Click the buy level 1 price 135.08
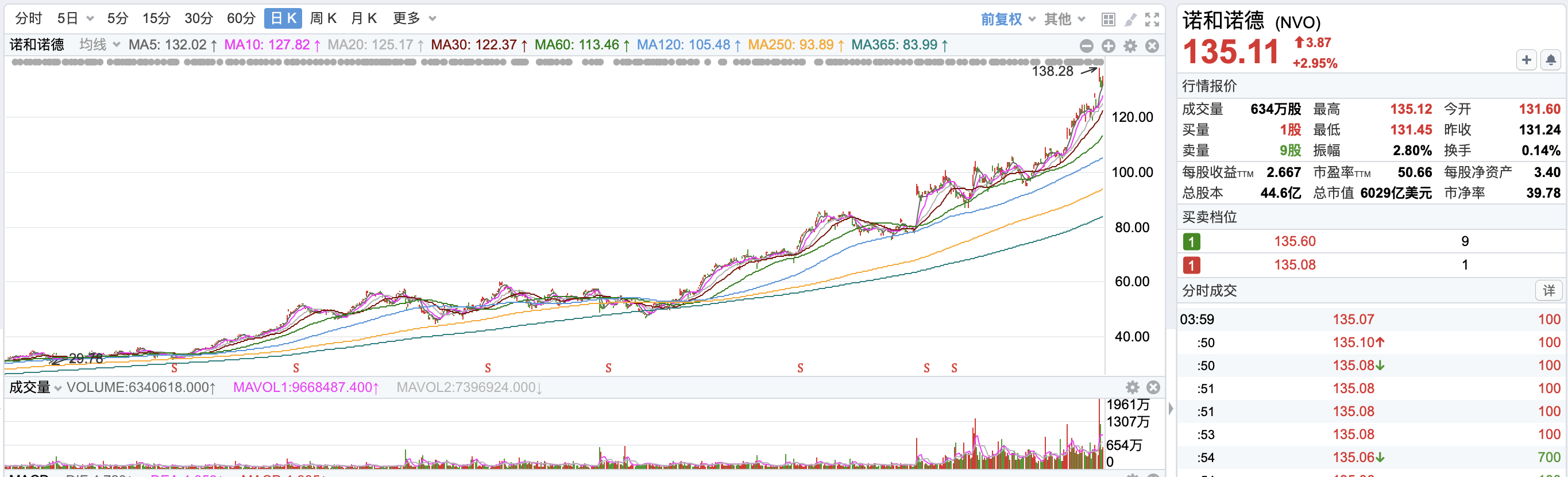 [x=1295, y=265]
